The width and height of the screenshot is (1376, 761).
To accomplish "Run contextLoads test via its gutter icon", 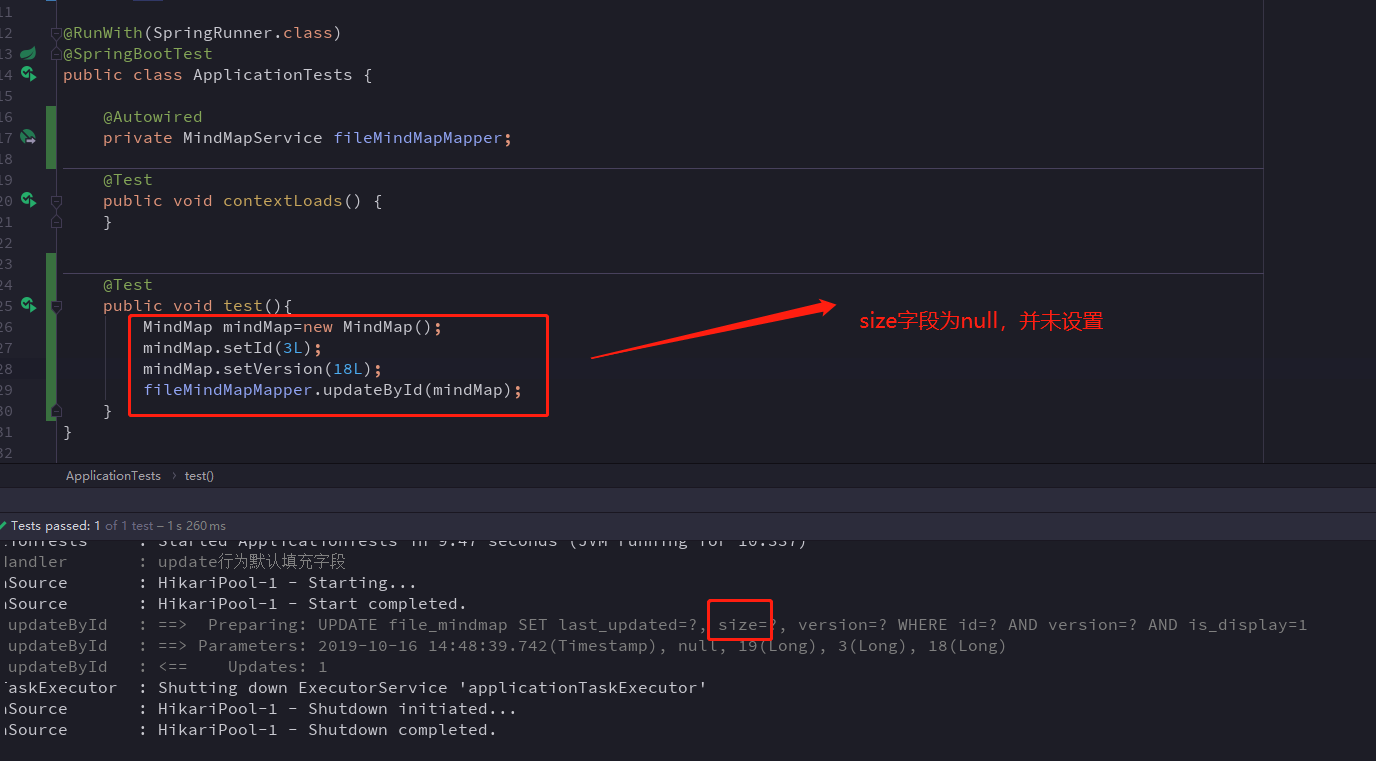I will coord(28,200).
